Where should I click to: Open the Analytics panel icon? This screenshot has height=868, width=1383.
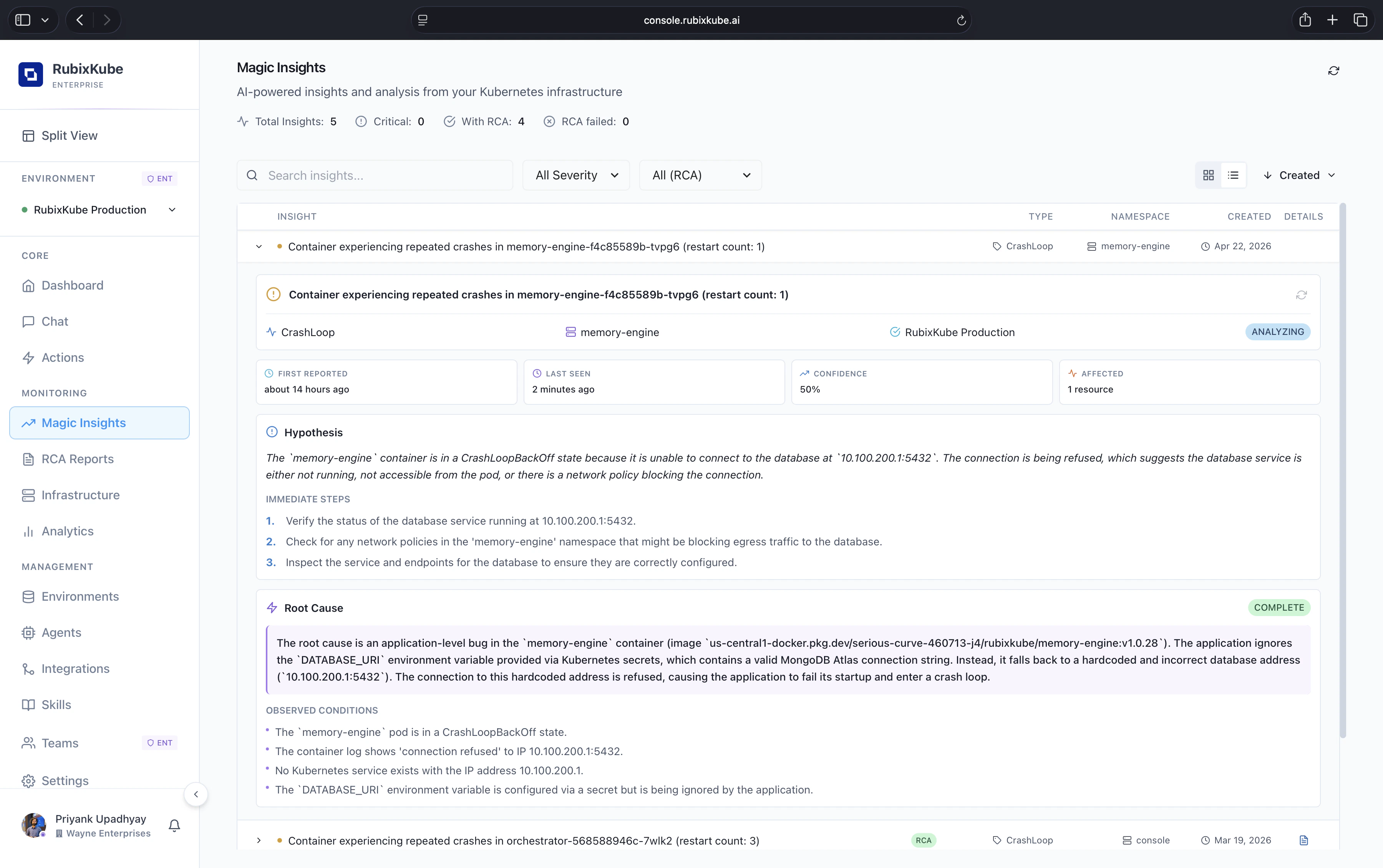29,531
